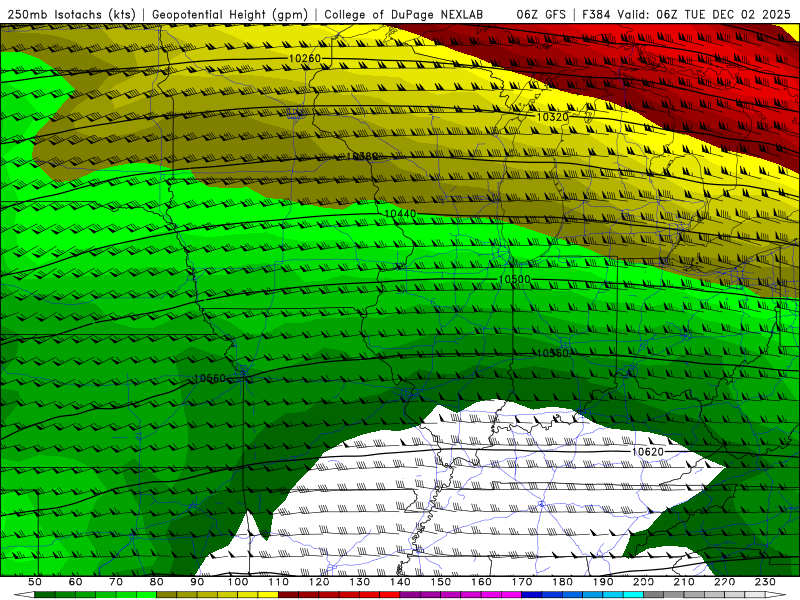Click the 150 value on the color scale

point(441,582)
